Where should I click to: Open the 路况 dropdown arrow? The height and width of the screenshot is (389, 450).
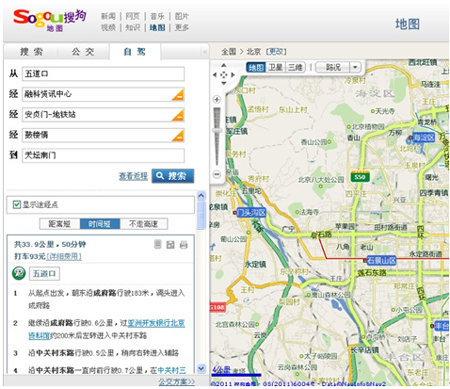point(355,67)
